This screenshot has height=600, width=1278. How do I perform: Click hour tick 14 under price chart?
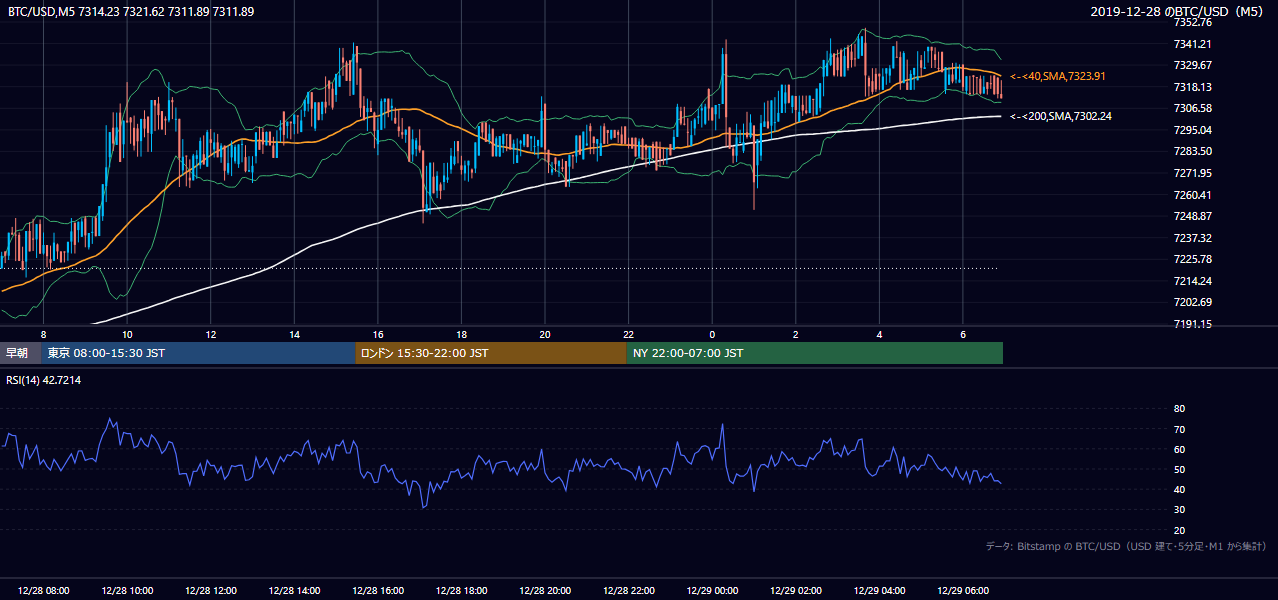click(294, 334)
